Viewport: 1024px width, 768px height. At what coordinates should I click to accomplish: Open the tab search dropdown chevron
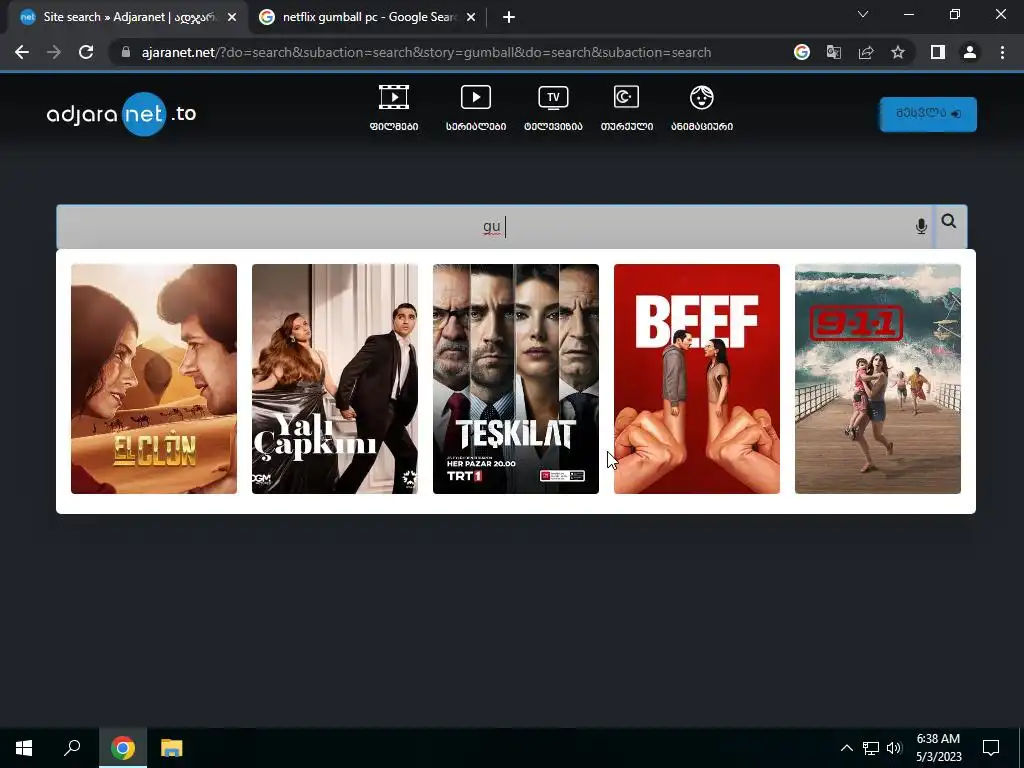[863, 14]
